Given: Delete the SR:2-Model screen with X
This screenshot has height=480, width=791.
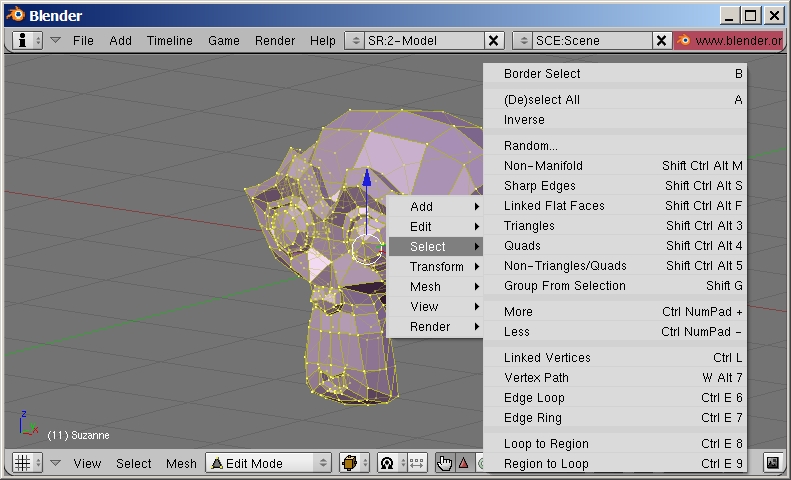Looking at the screenshot, I should tap(493, 40).
